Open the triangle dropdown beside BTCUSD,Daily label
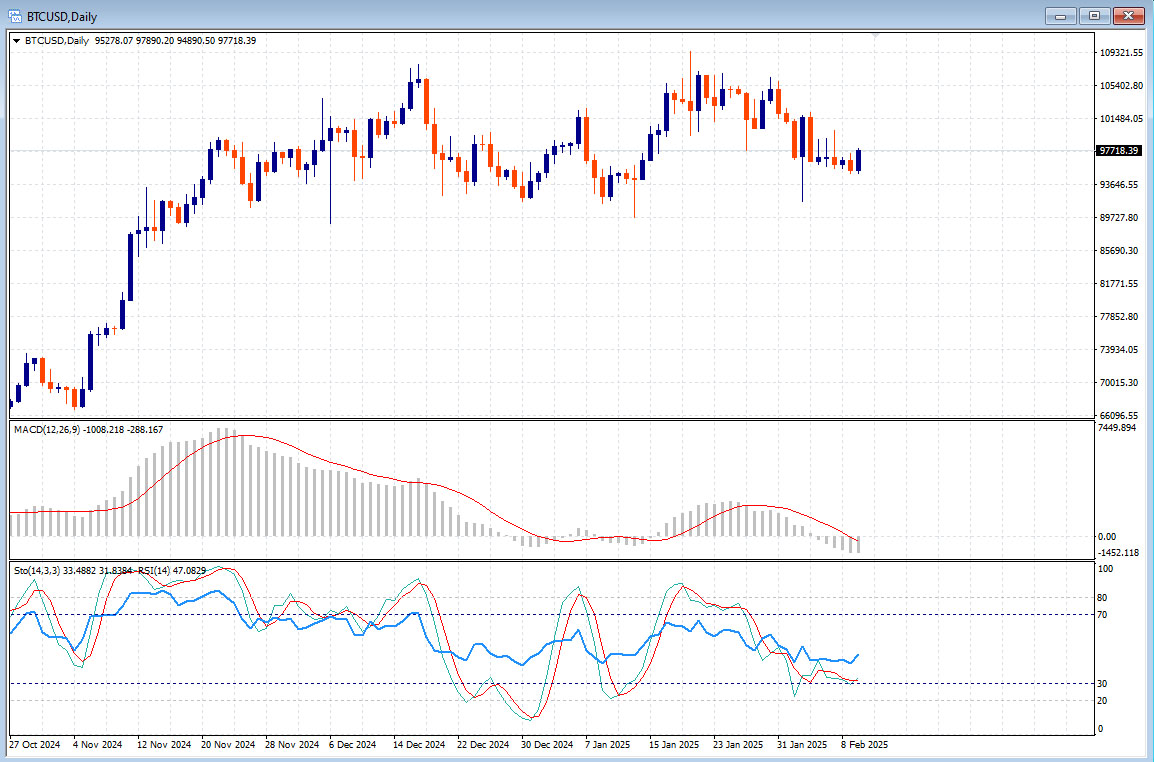Viewport: 1154px width, 762px height. coord(16,41)
